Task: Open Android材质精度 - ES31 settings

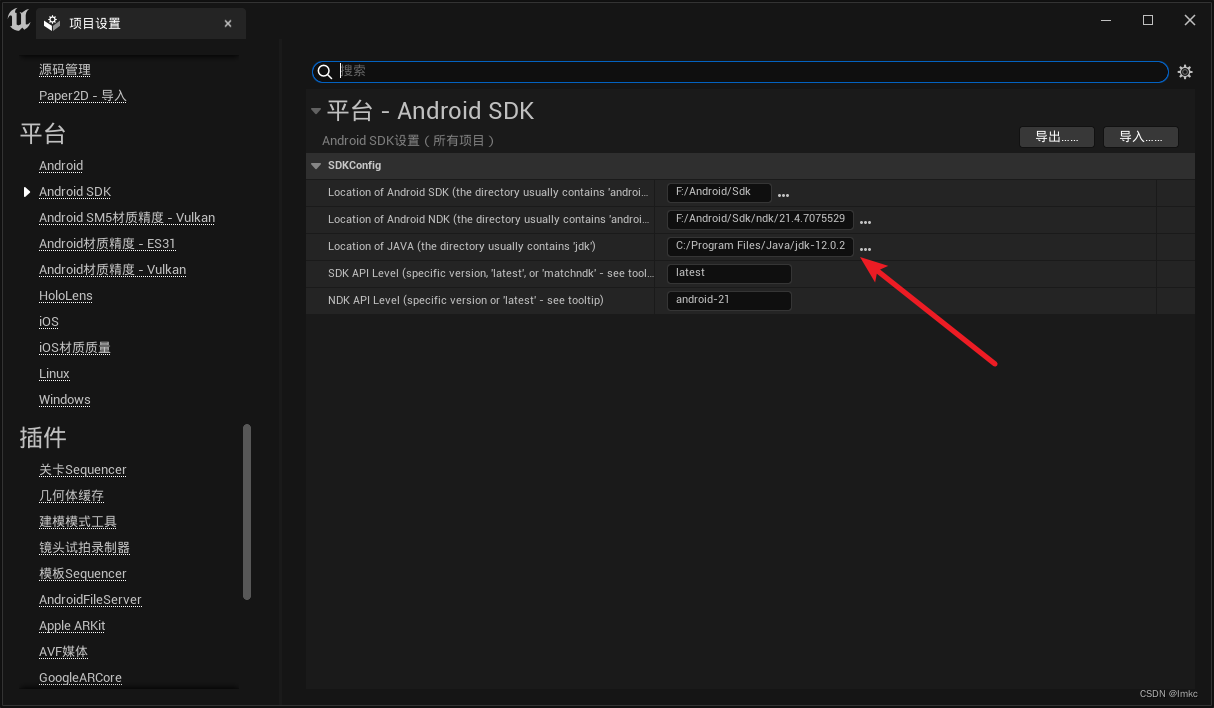Action: coord(107,244)
